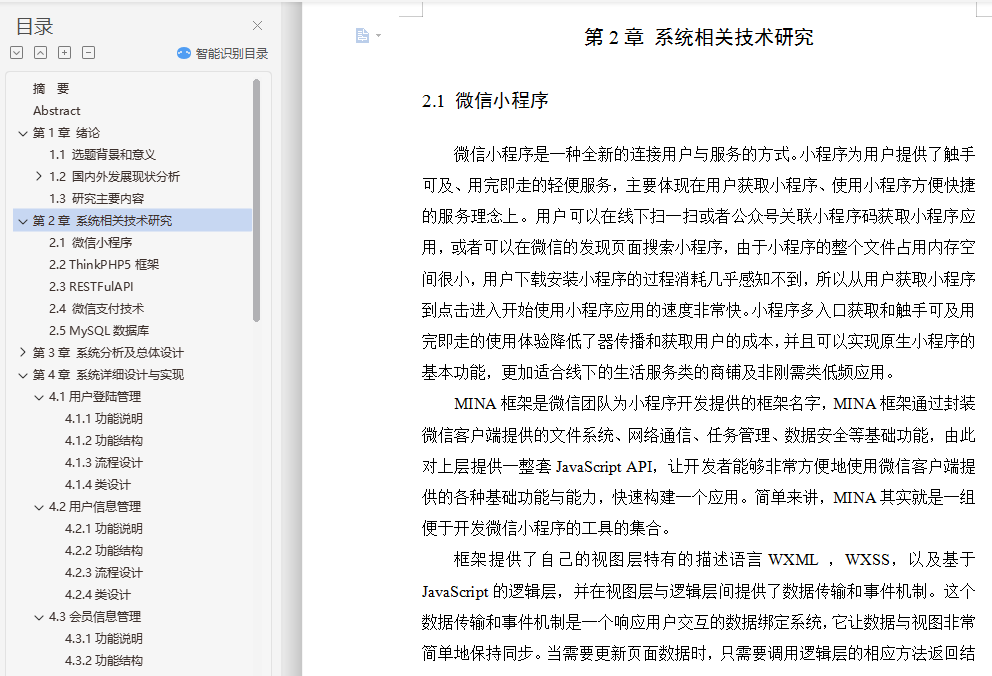Screen dimensions: 992x676
Task: Go to 4.1.2 功能结构
Action: [x=104, y=441]
